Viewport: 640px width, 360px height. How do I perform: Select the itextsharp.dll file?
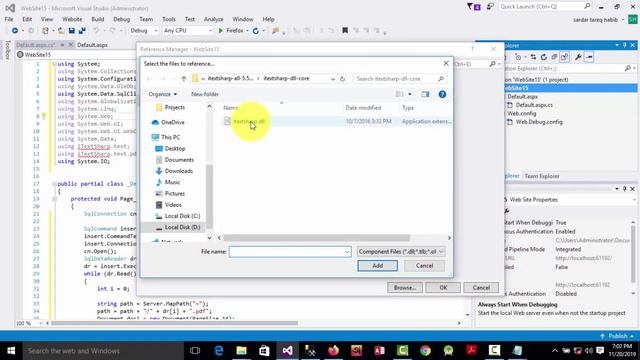coord(249,121)
